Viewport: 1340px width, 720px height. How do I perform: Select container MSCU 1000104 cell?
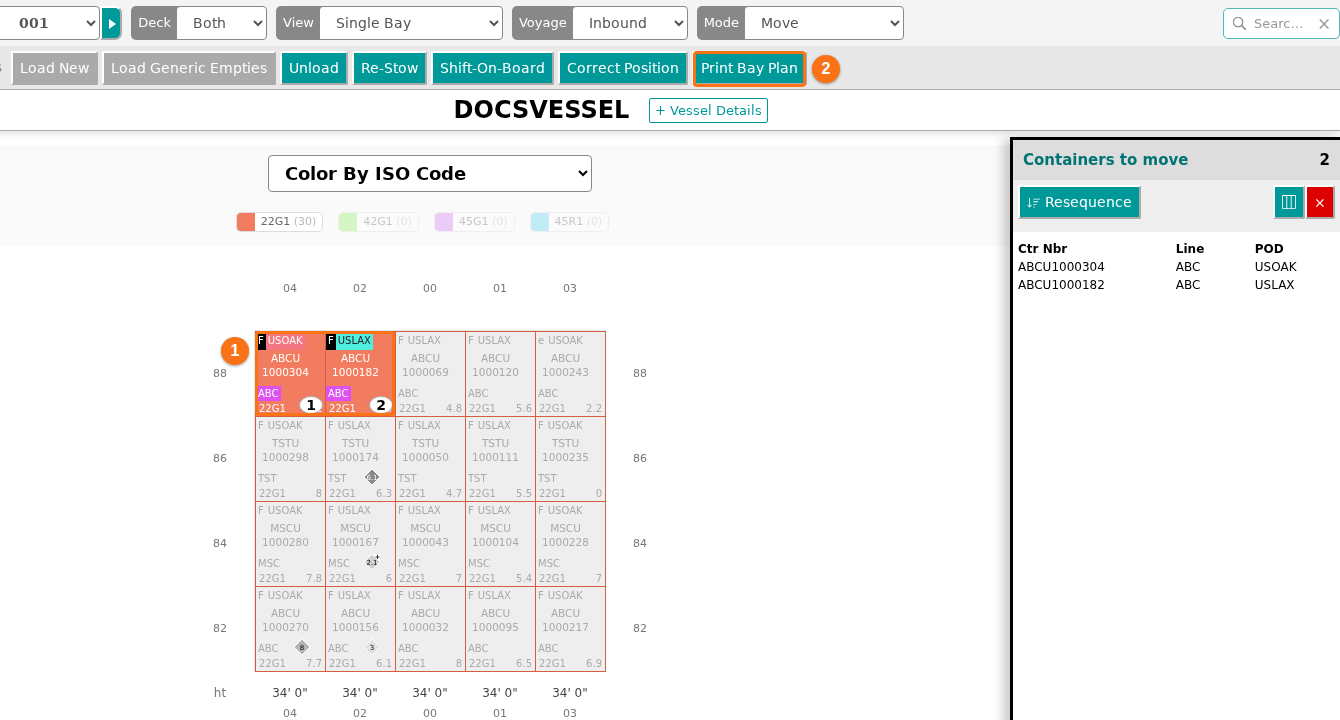tap(500, 544)
